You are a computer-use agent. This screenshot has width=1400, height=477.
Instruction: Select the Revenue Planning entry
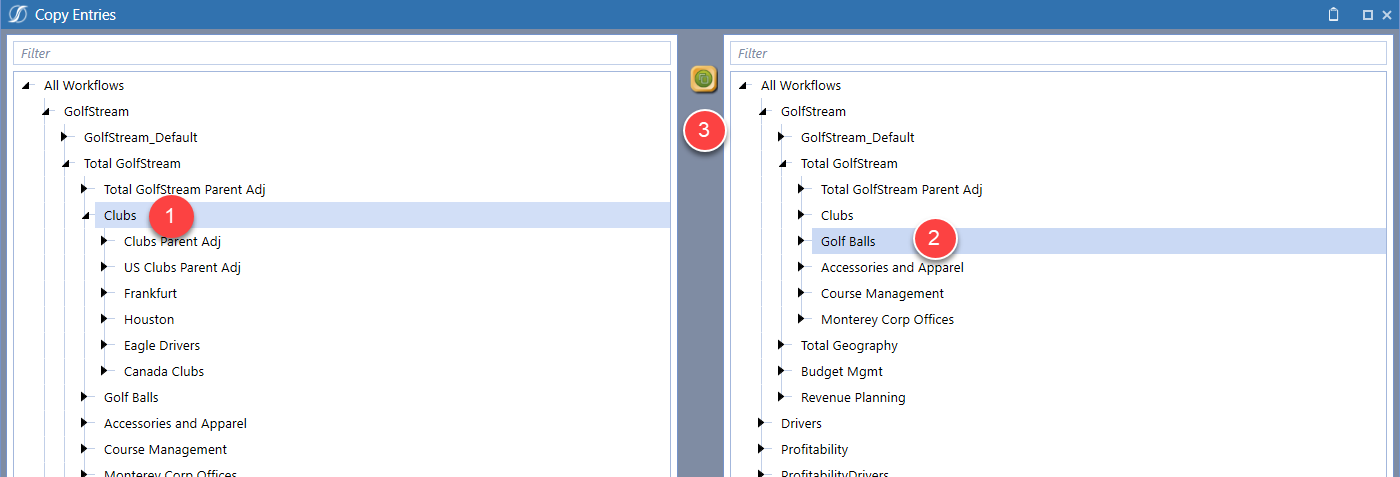pyautogui.click(x=853, y=397)
